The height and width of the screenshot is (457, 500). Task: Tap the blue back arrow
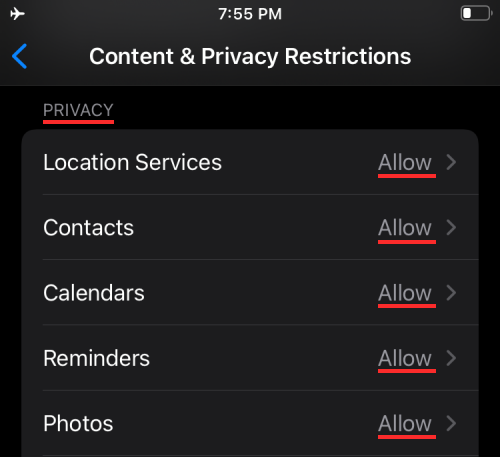19,56
